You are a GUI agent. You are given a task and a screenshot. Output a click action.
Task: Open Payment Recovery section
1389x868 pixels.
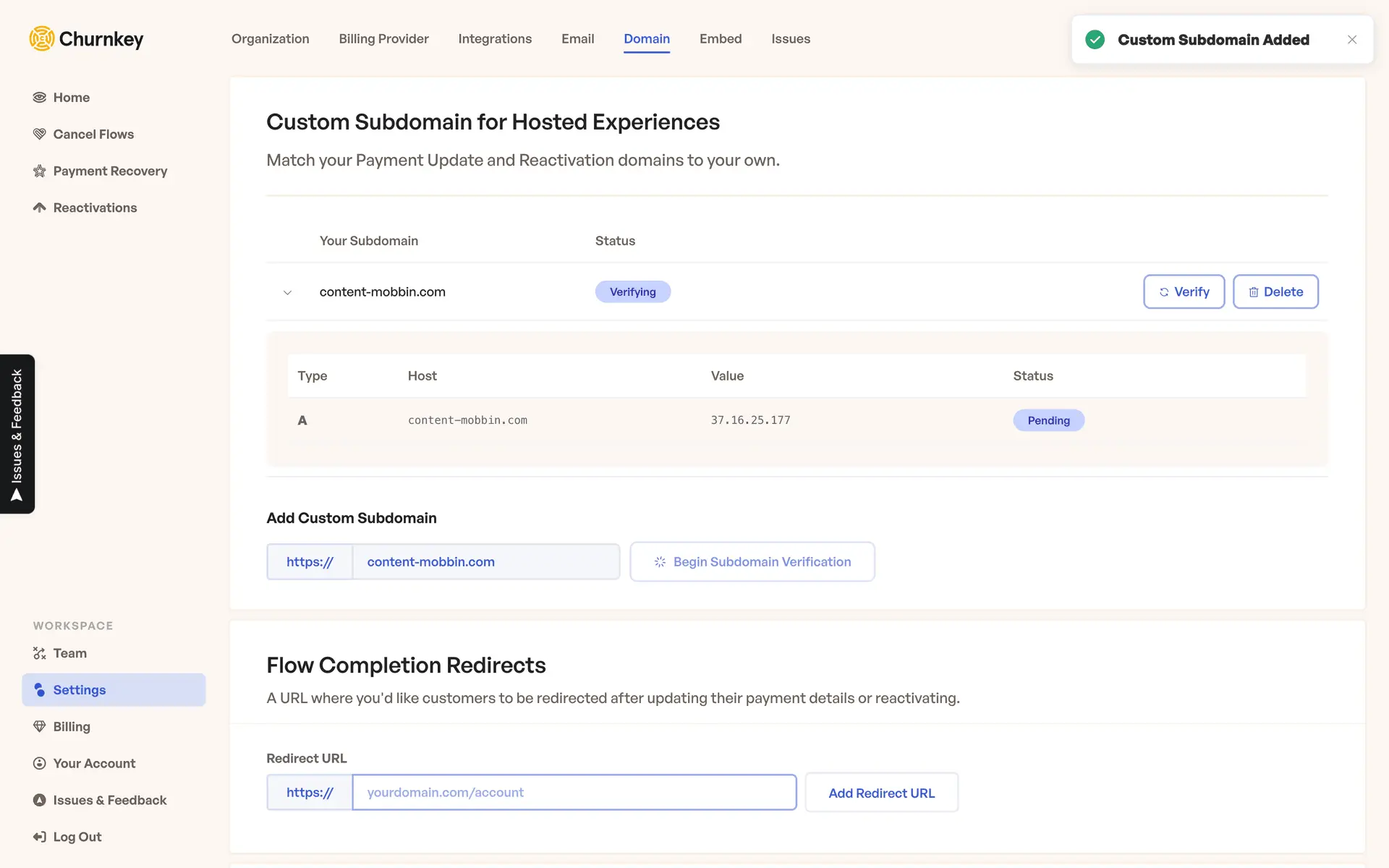(109, 171)
